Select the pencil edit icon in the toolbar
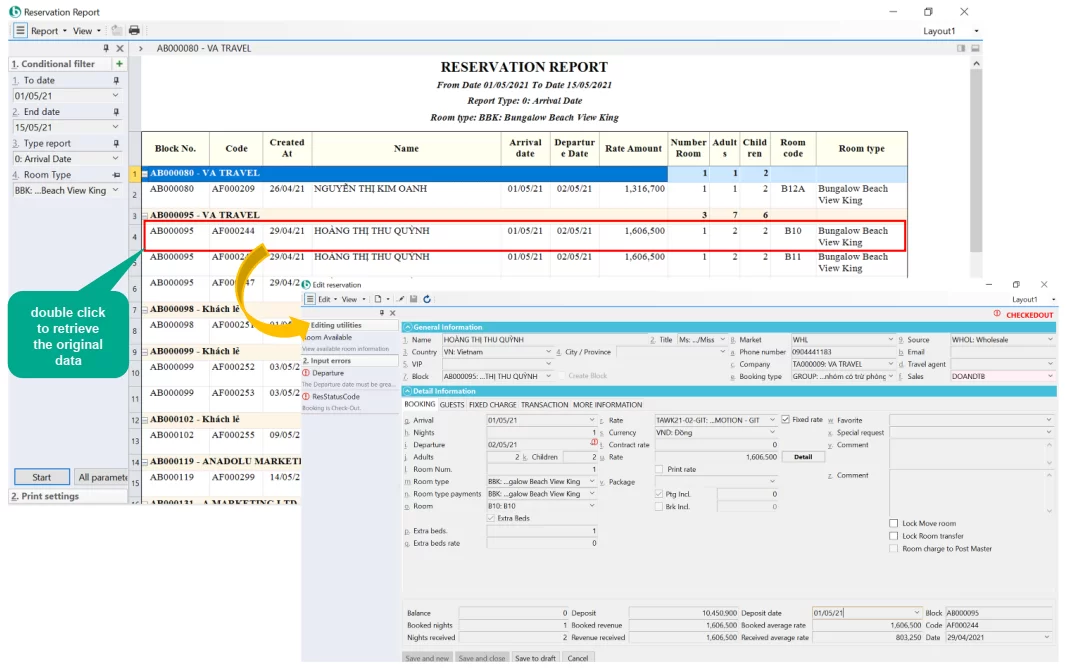The width and height of the screenshot is (1069, 668). [400, 299]
